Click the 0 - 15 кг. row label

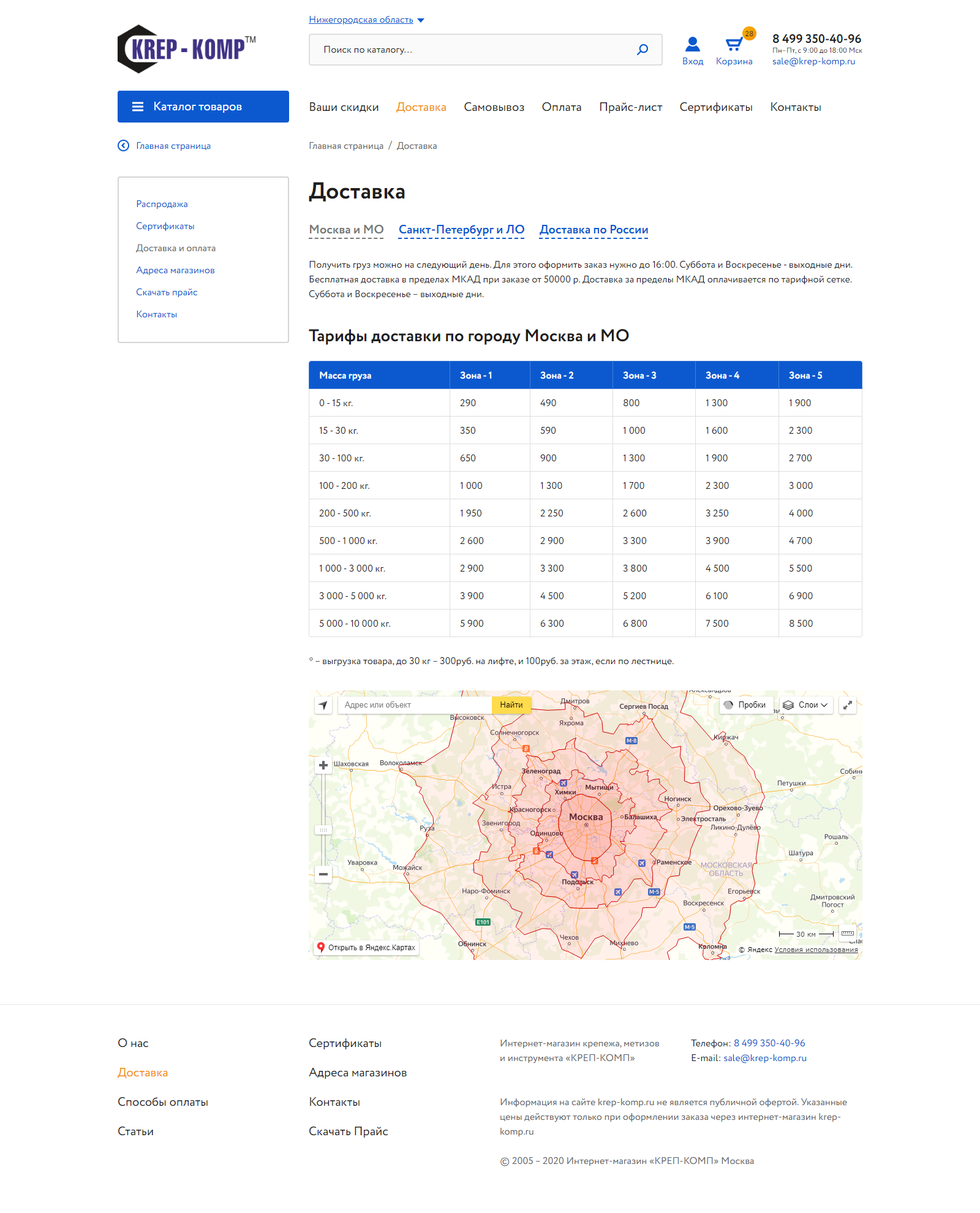tap(336, 403)
